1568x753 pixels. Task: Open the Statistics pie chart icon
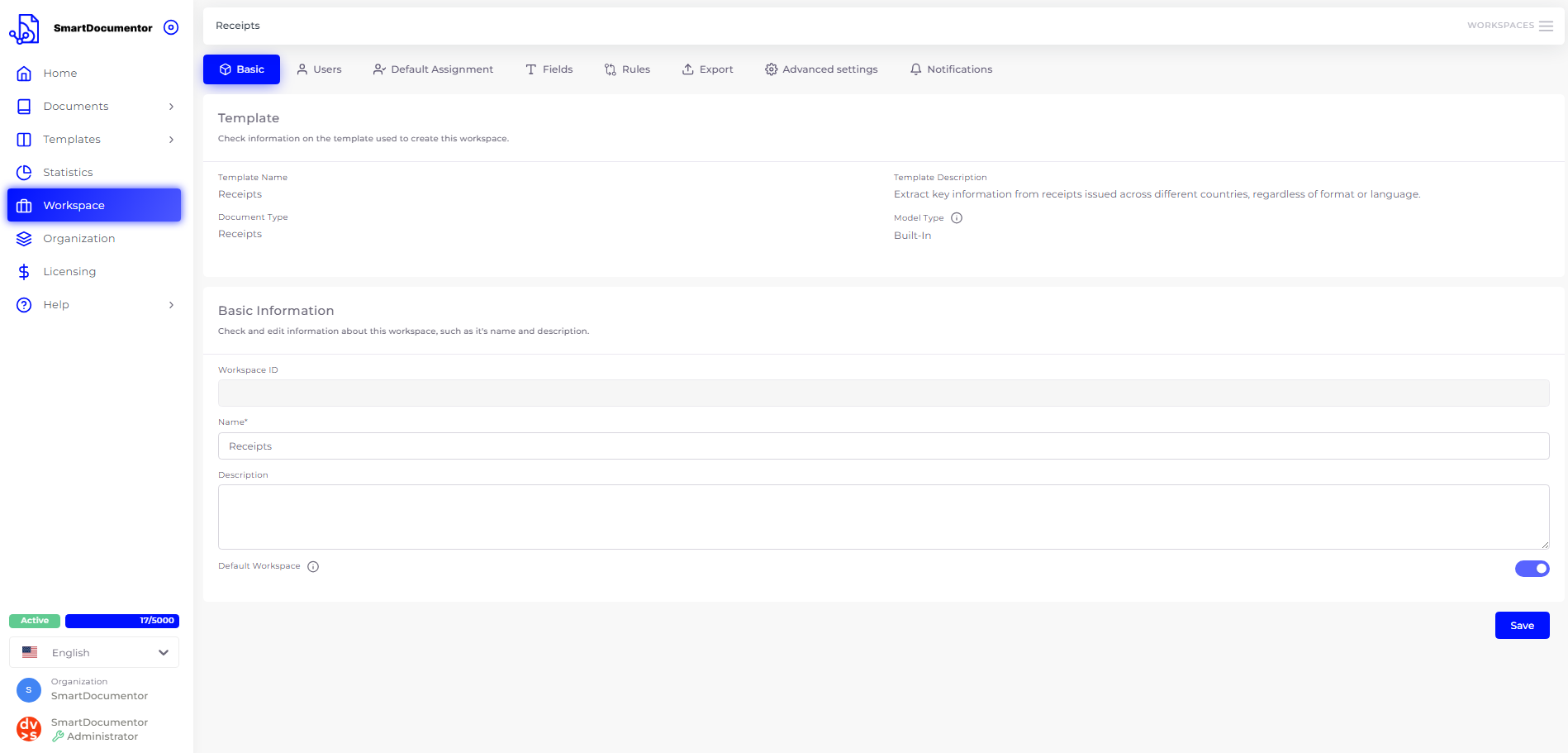click(x=24, y=172)
